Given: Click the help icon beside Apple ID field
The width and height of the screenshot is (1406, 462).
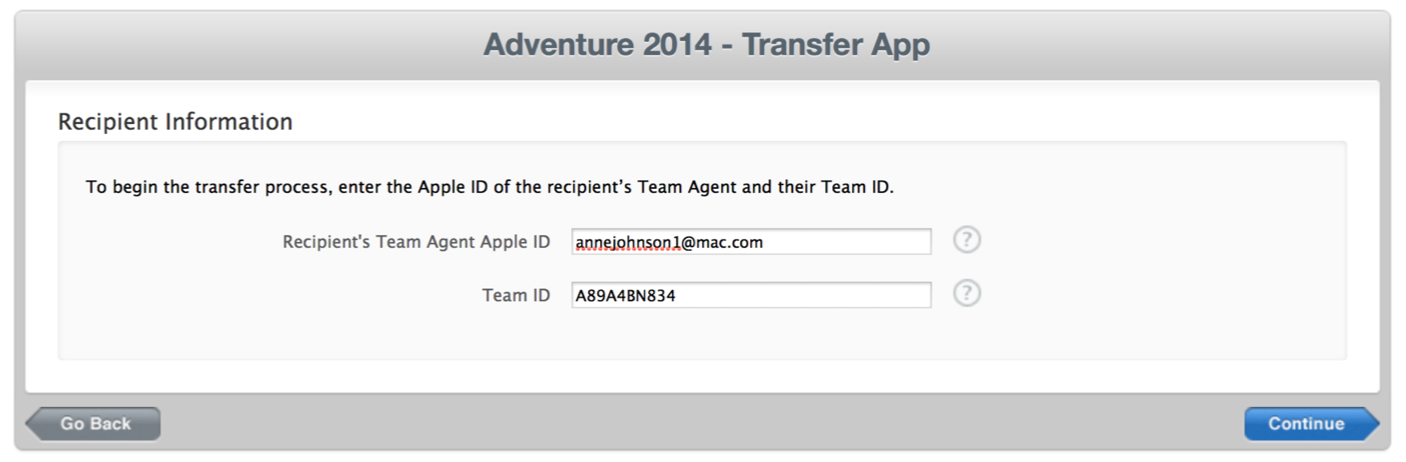Looking at the screenshot, I should (966, 241).
